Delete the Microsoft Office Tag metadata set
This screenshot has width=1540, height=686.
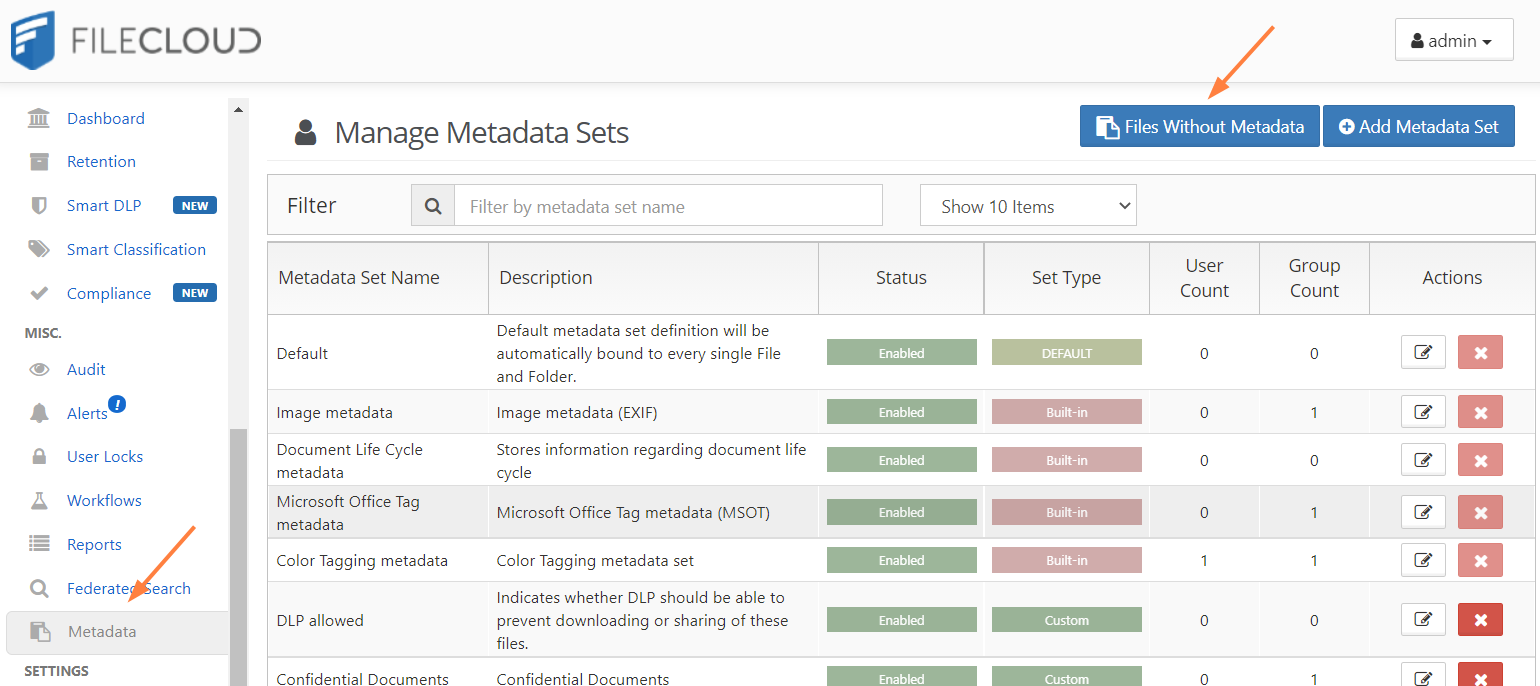pos(1480,512)
